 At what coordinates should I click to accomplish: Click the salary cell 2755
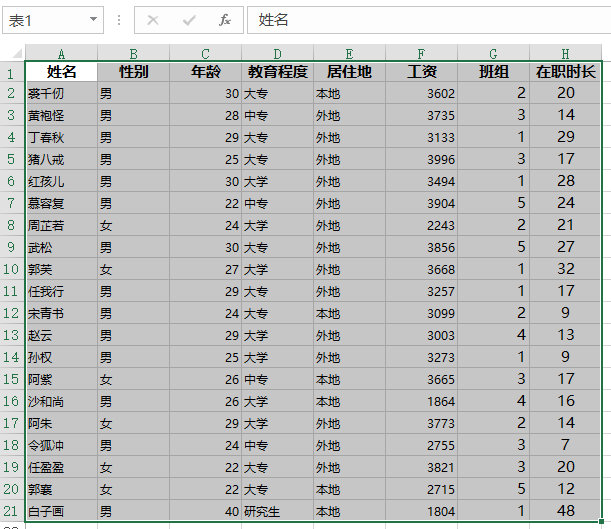tap(421, 445)
